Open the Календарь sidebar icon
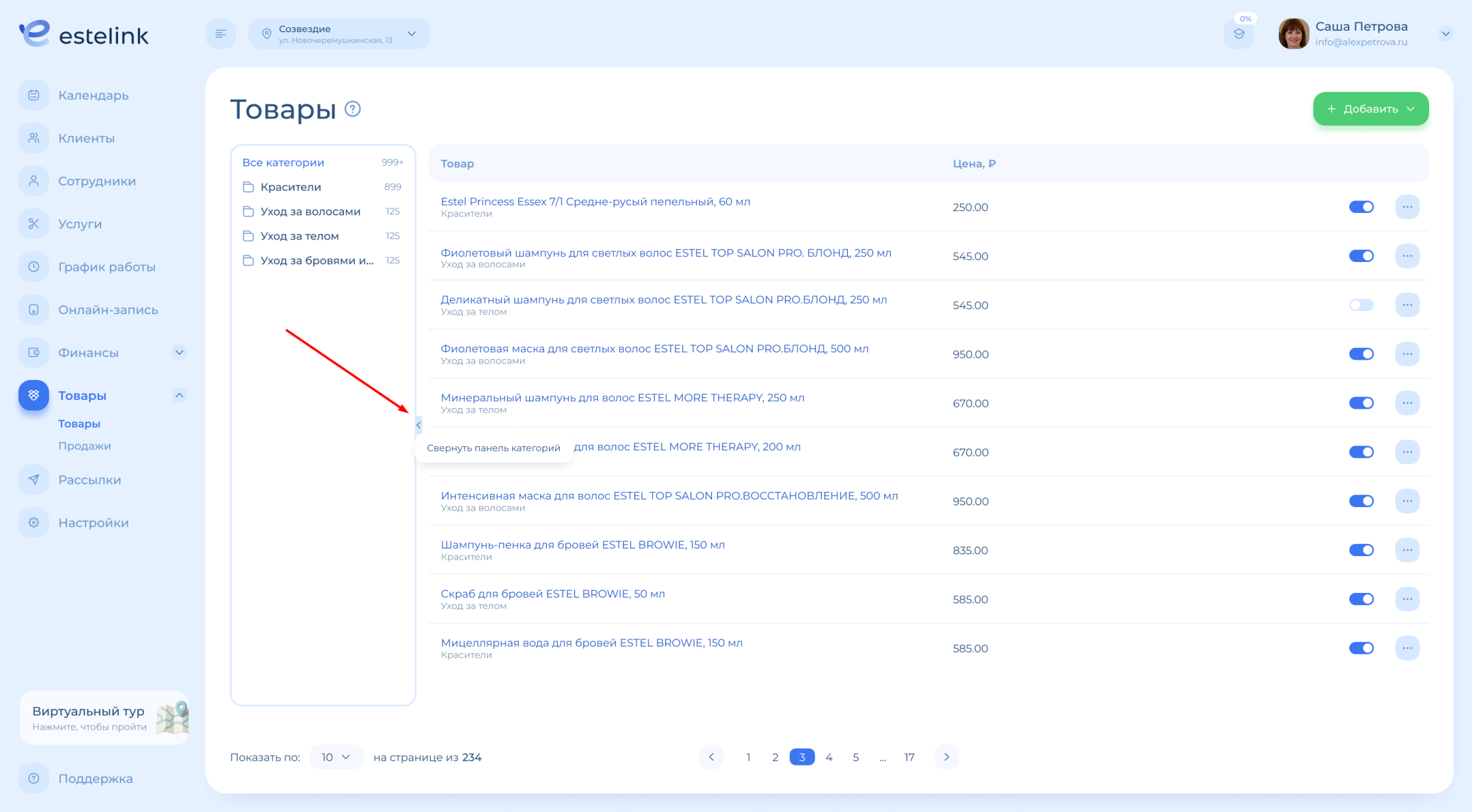The image size is (1472, 812). [x=34, y=95]
